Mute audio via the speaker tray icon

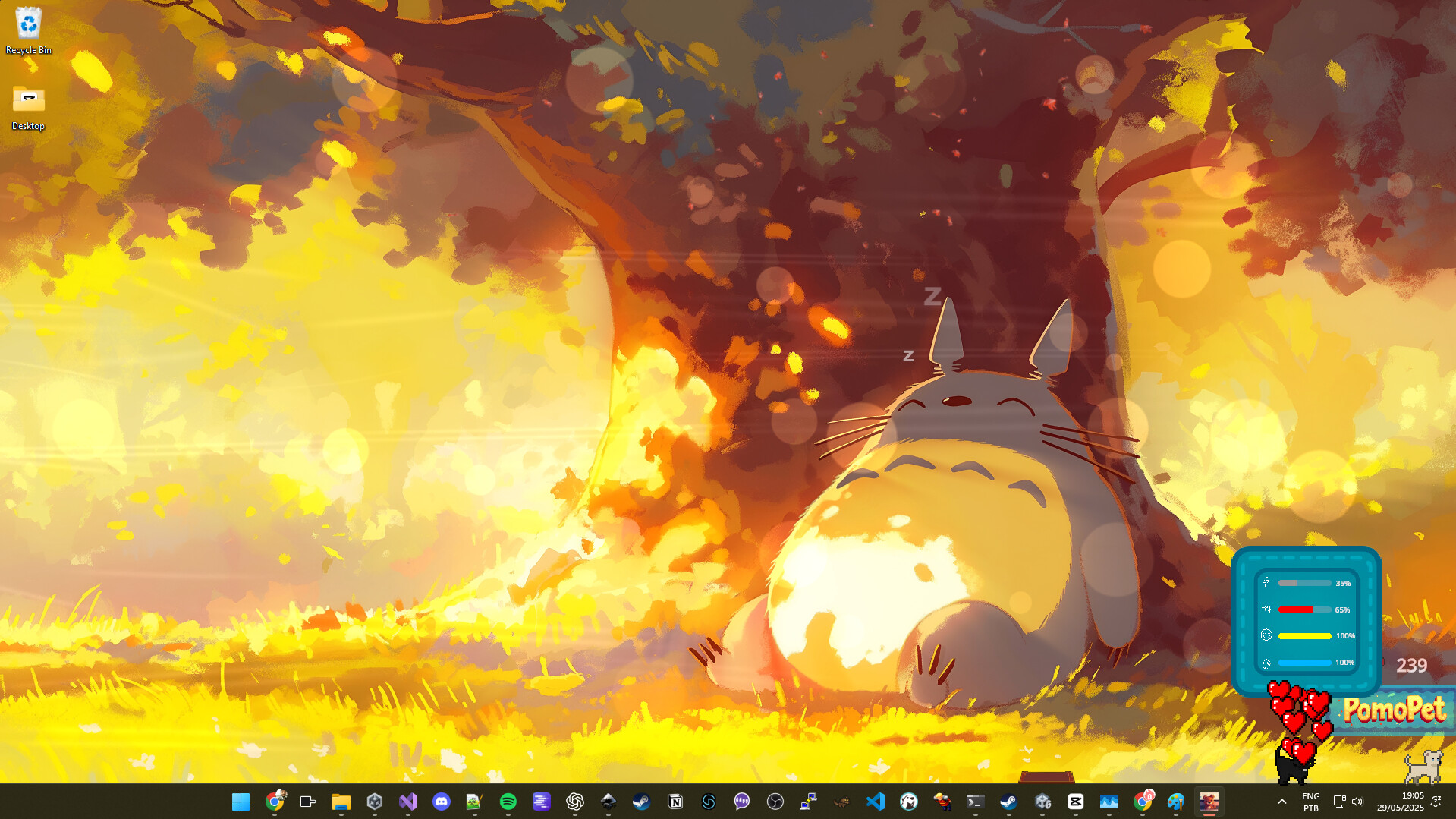pos(1358,802)
